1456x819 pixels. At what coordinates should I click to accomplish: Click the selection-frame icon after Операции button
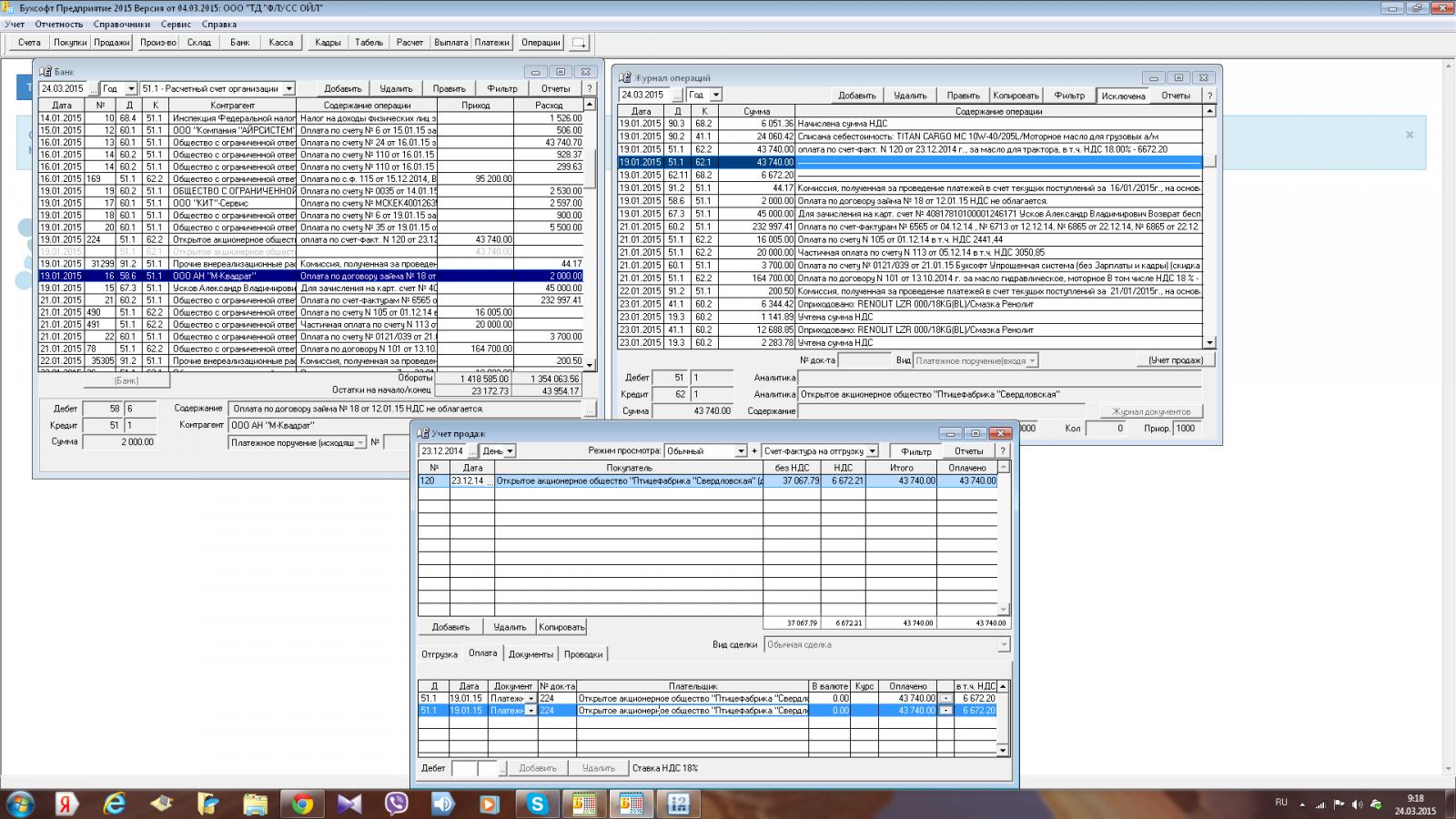[x=580, y=43]
